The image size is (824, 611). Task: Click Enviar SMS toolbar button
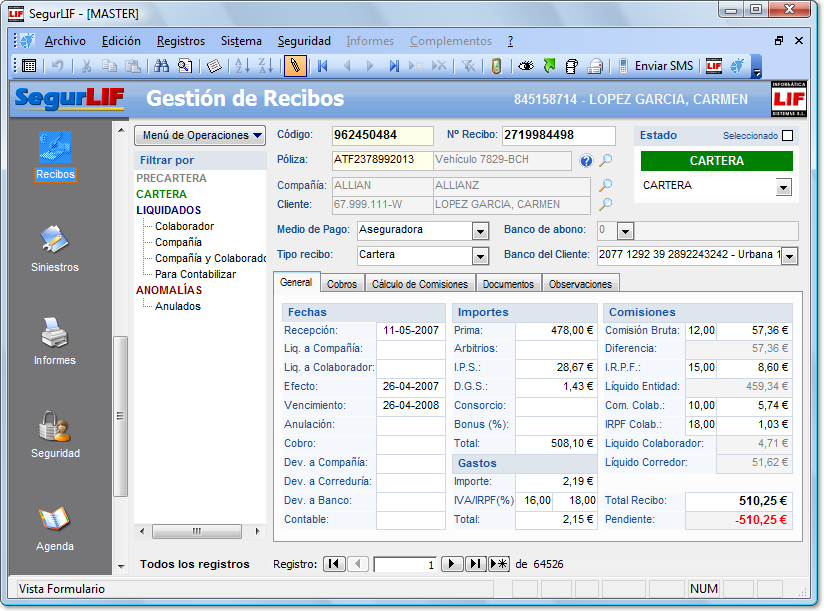pos(656,66)
